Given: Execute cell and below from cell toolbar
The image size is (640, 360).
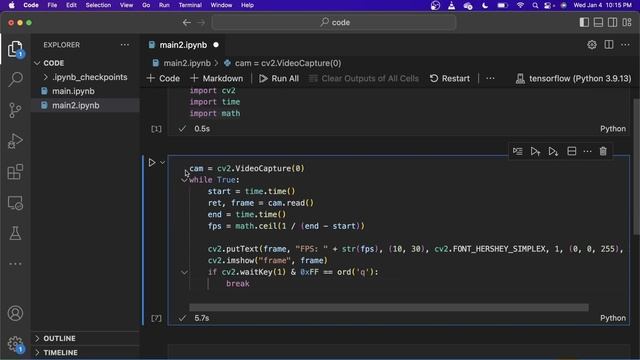Looking at the screenshot, I should [553, 151].
